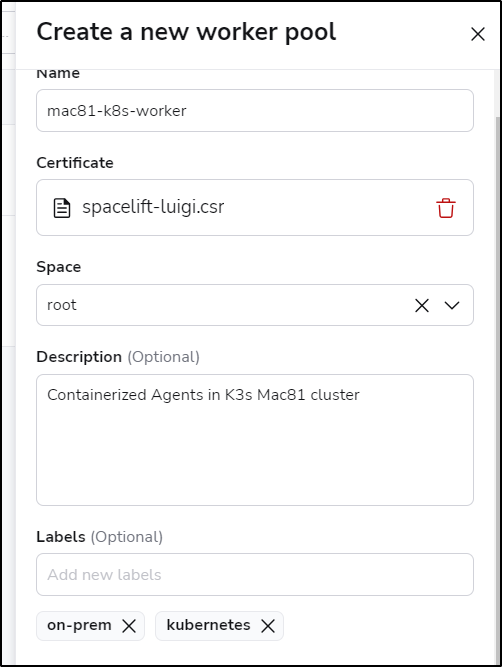Screen dimensions: 502x667
Task: Click the Certificate field label
Action: coord(75,162)
